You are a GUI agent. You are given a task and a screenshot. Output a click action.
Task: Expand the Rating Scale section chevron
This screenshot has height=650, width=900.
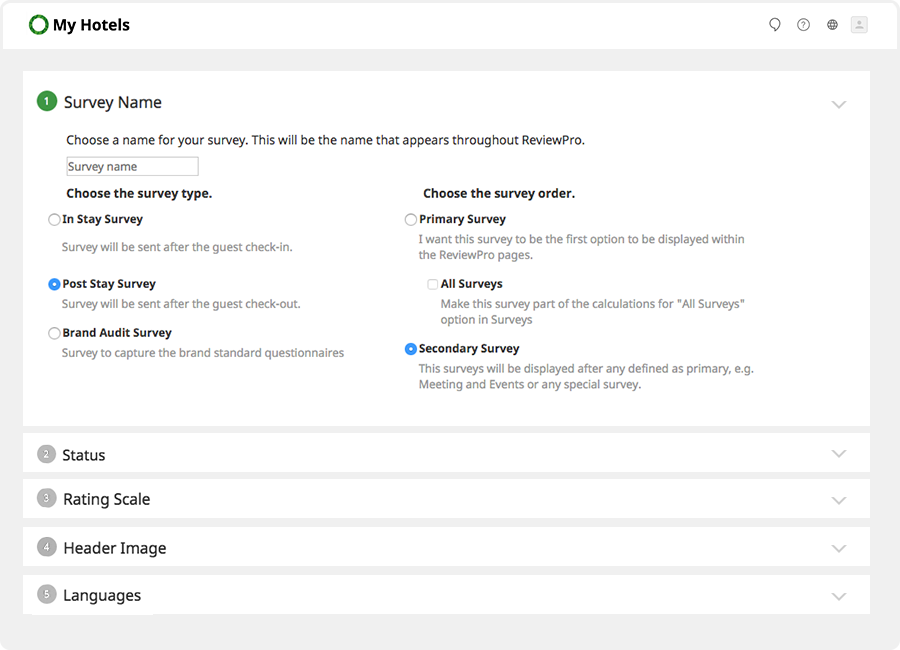[838, 500]
